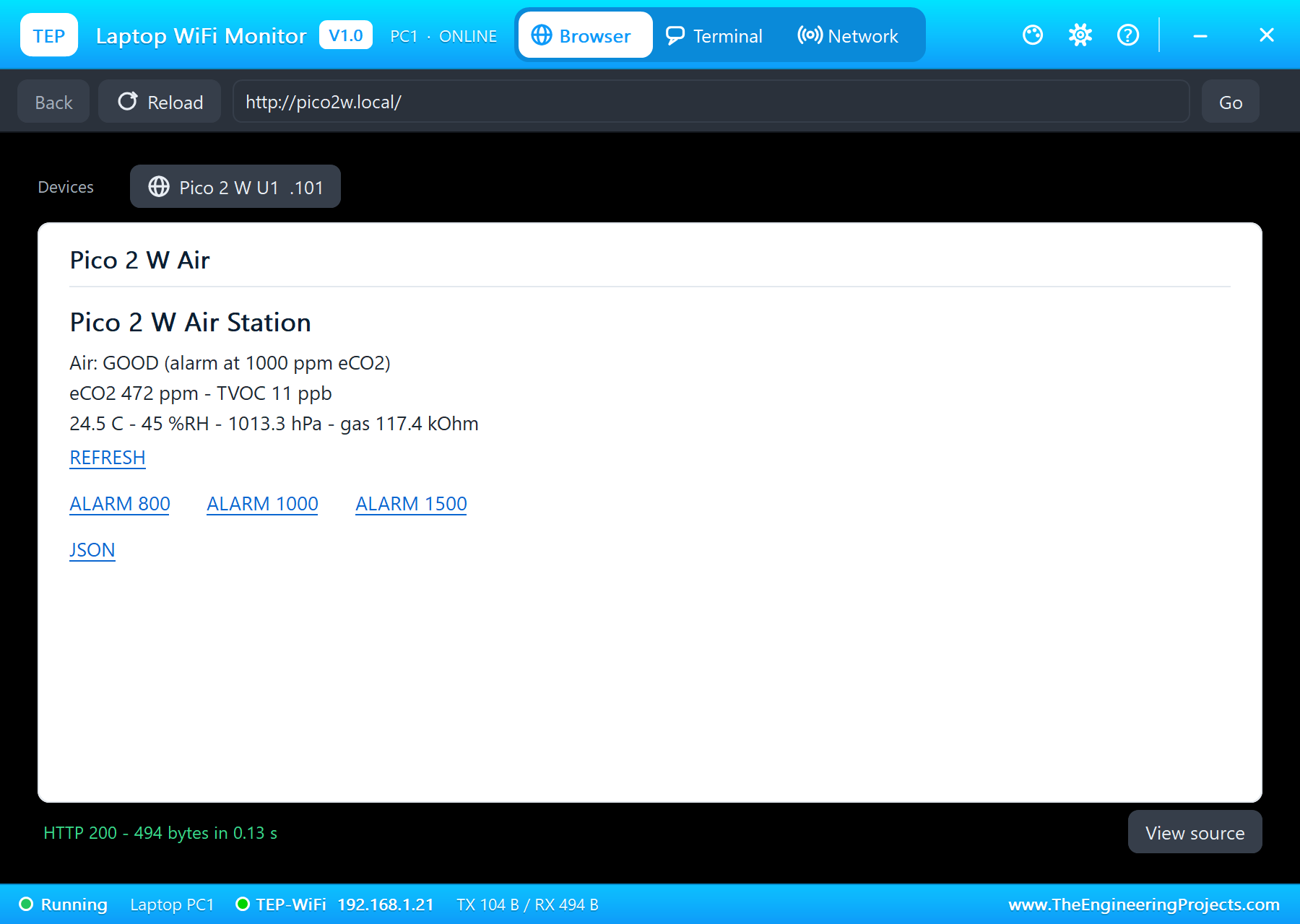Image resolution: width=1300 pixels, height=924 pixels.
Task: Set alarm via ALARM 800 link
Action: pyautogui.click(x=120, y=504)
